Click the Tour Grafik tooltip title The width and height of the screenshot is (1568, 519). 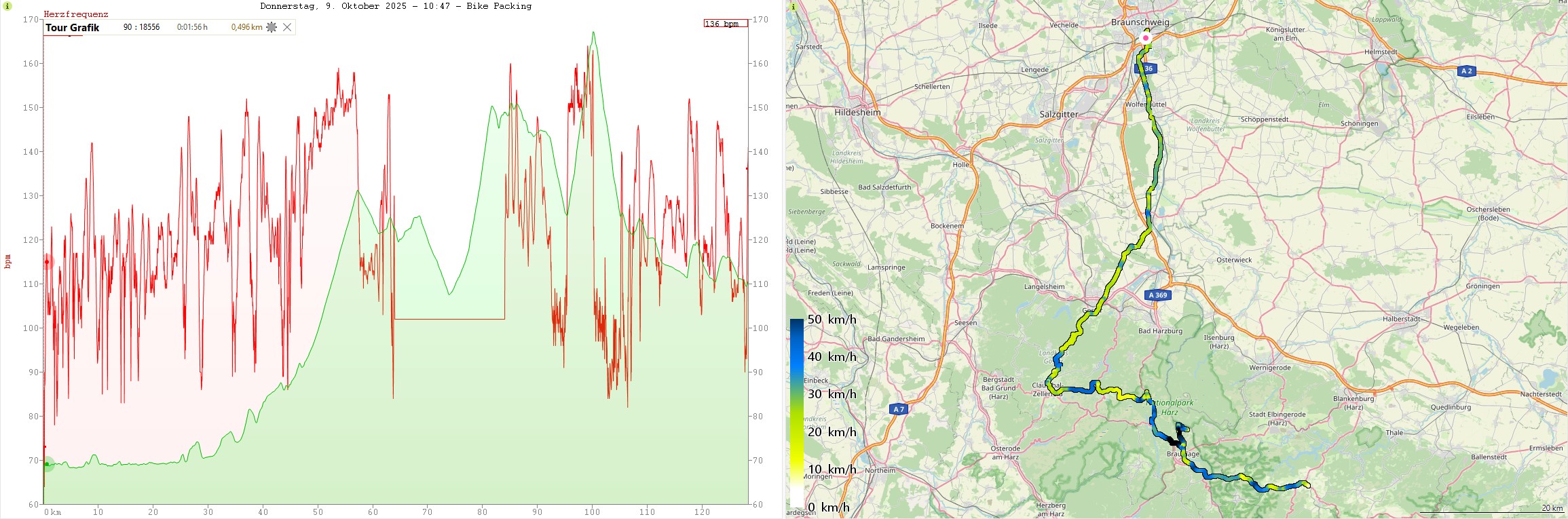coord(73,28)
